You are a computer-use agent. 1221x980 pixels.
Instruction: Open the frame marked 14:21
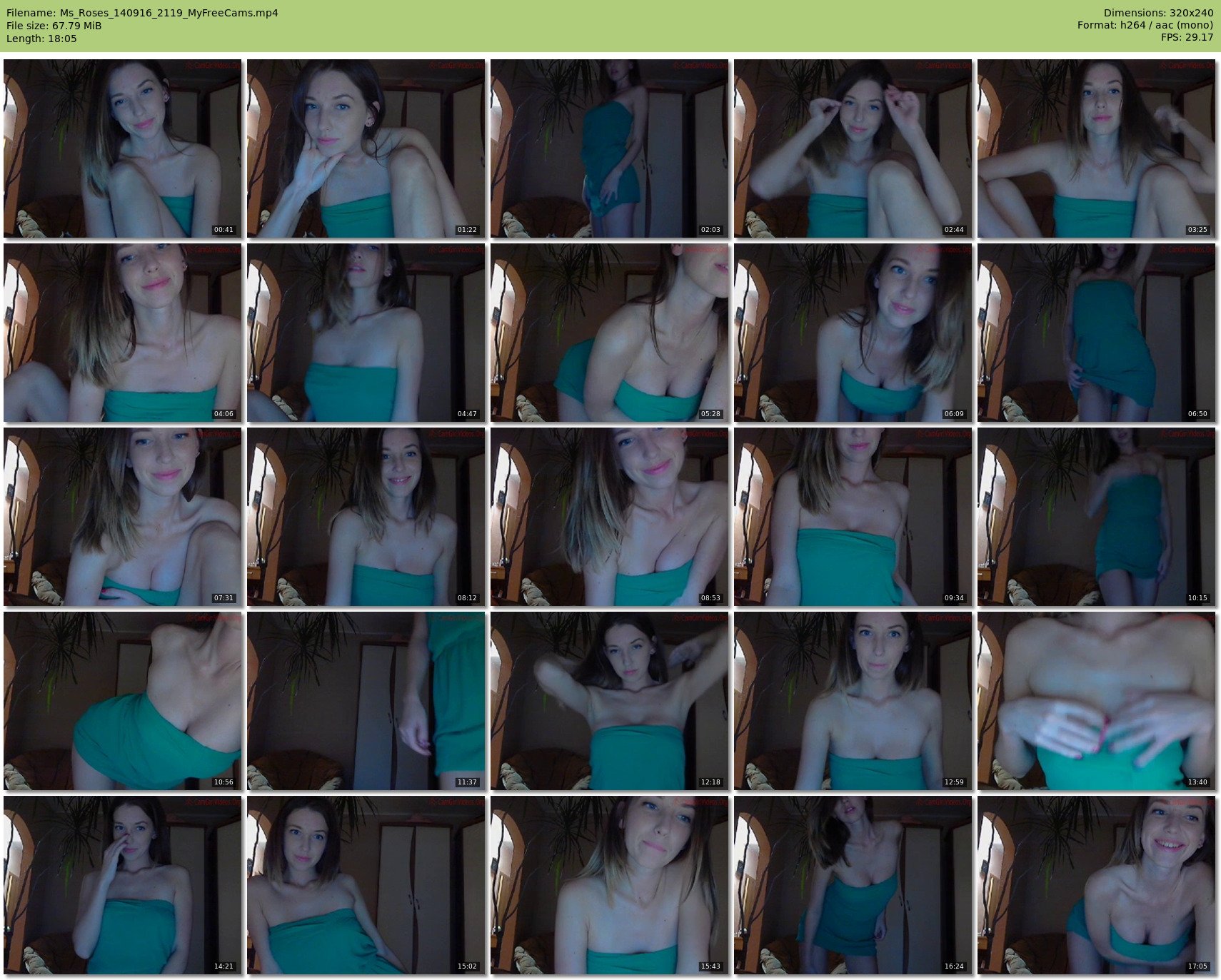click(x=122, y=885)
